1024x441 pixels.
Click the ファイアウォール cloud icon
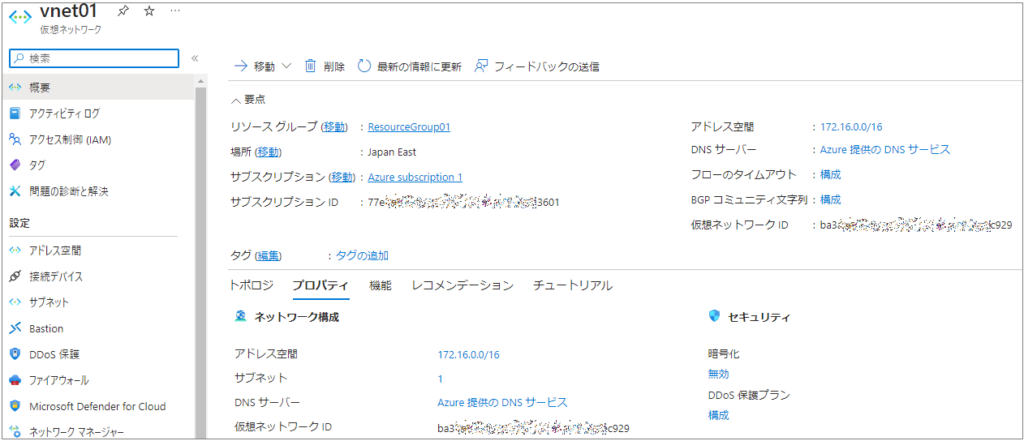16,380
